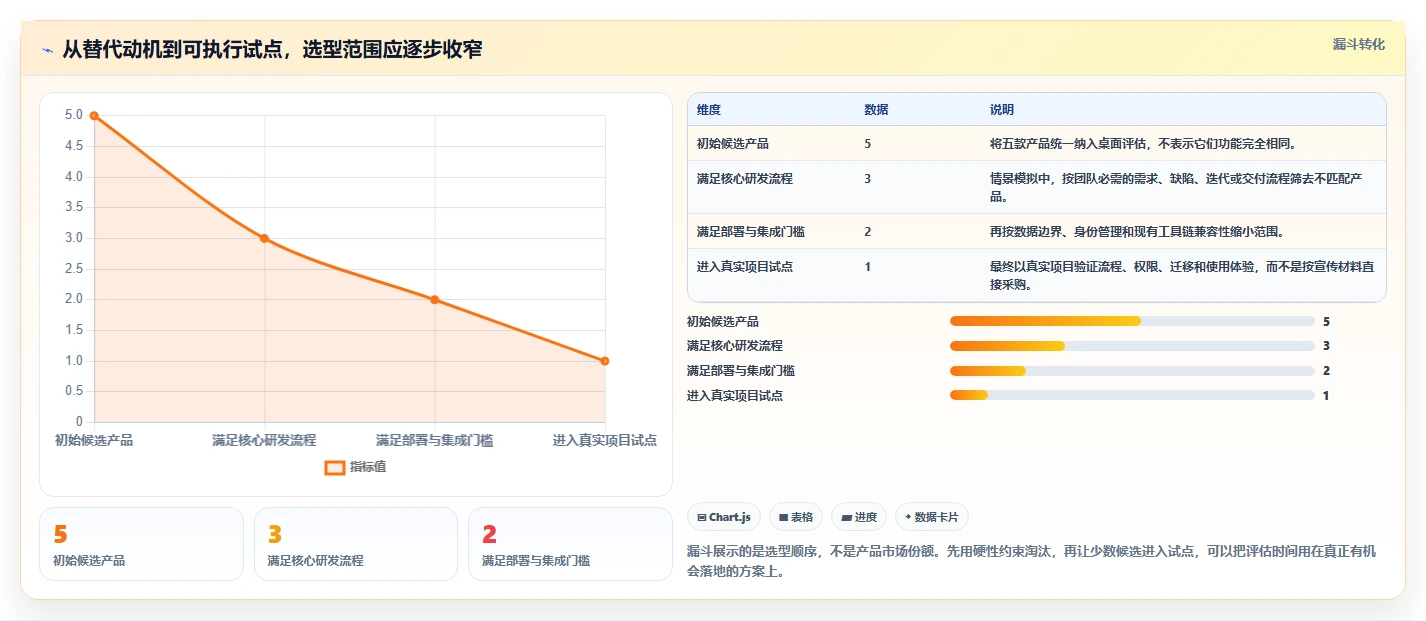1426x621 pixels.
Task: Click the 数据 column header
Action: coord(876,109)
